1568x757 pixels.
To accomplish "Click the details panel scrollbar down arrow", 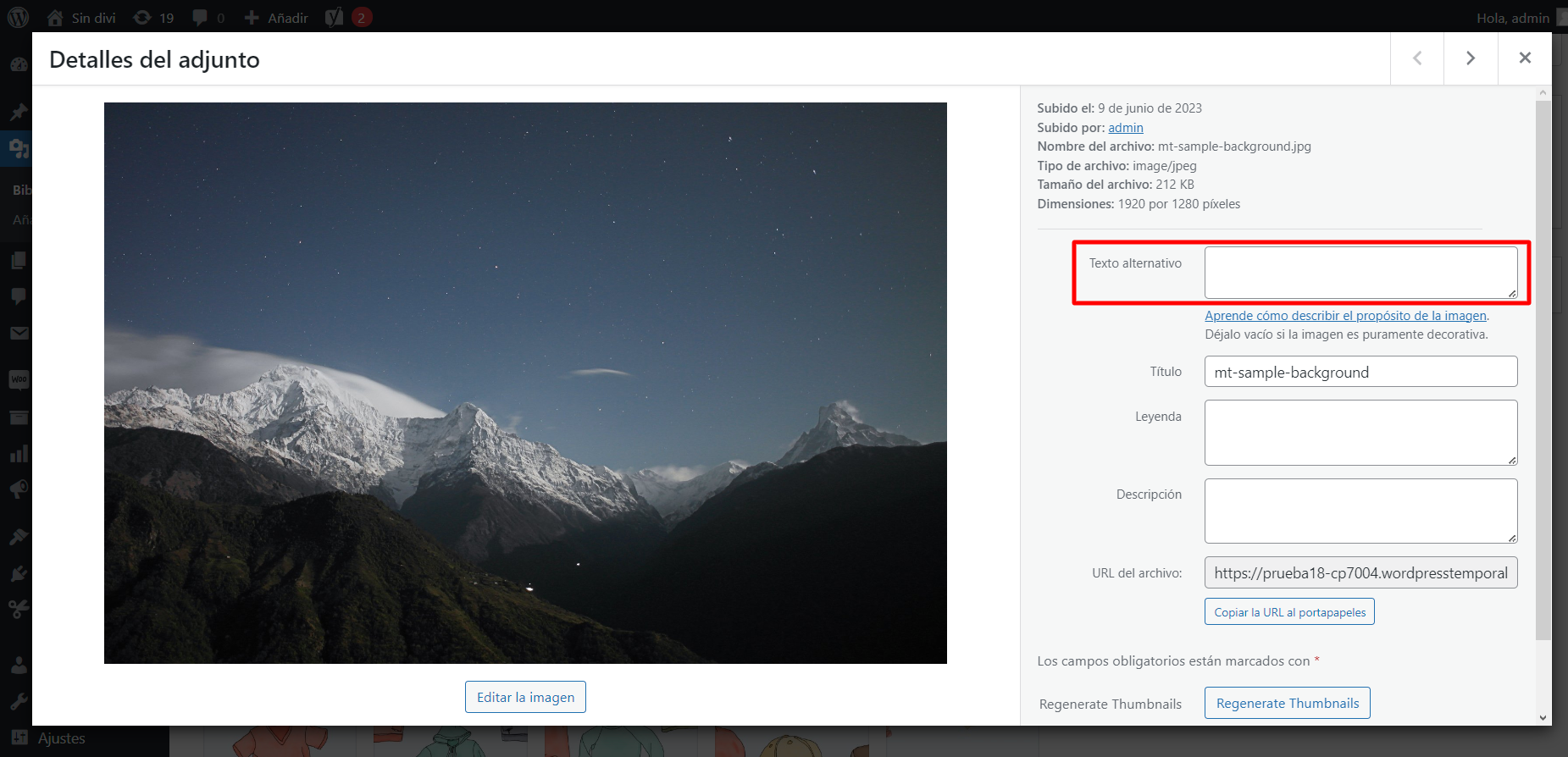I will click(x=1543, y=717).
